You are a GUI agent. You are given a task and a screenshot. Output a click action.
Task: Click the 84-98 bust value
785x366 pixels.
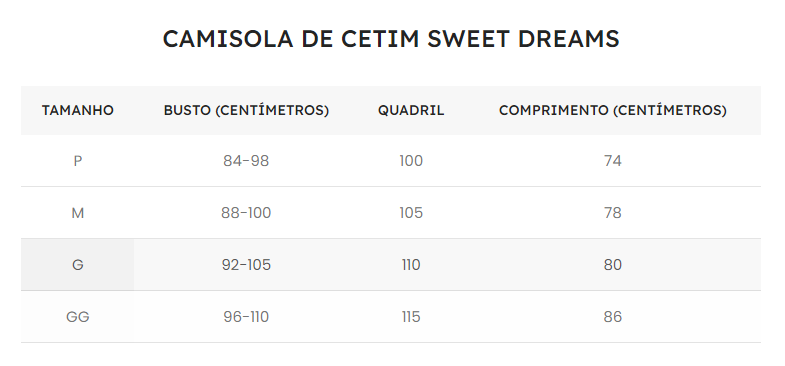(x=246, y=161)
